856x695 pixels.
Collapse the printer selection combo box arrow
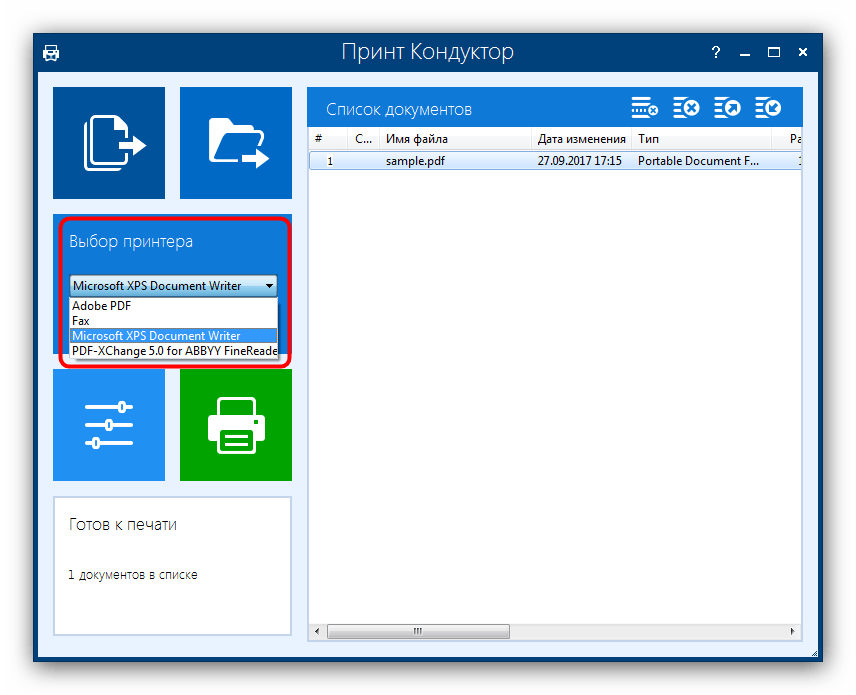pyautogui.click(x=269, y=286)
